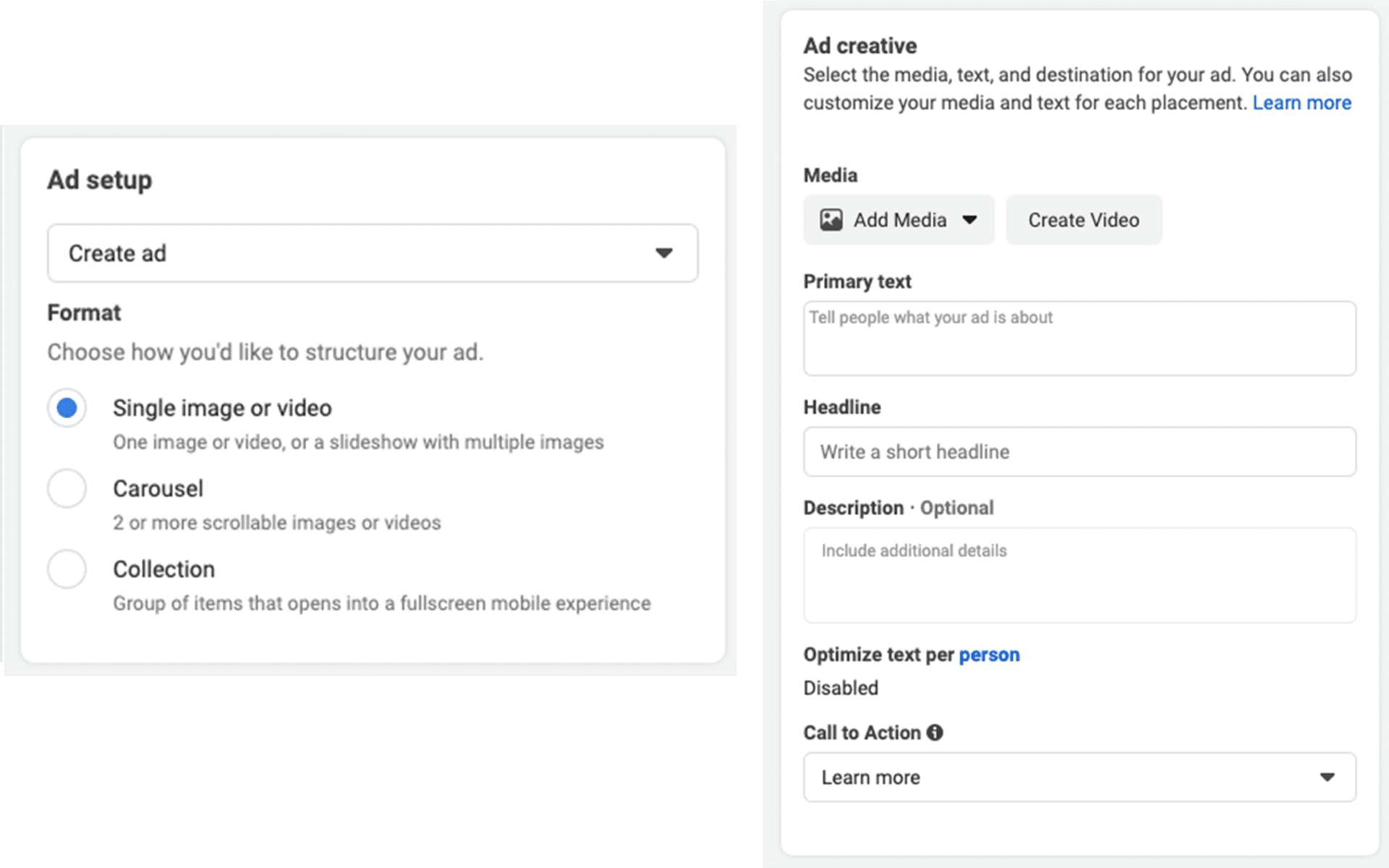Select the Collection format option
Image resolution: width=1389 pixels, height=868 pixels.
(67, 569)
